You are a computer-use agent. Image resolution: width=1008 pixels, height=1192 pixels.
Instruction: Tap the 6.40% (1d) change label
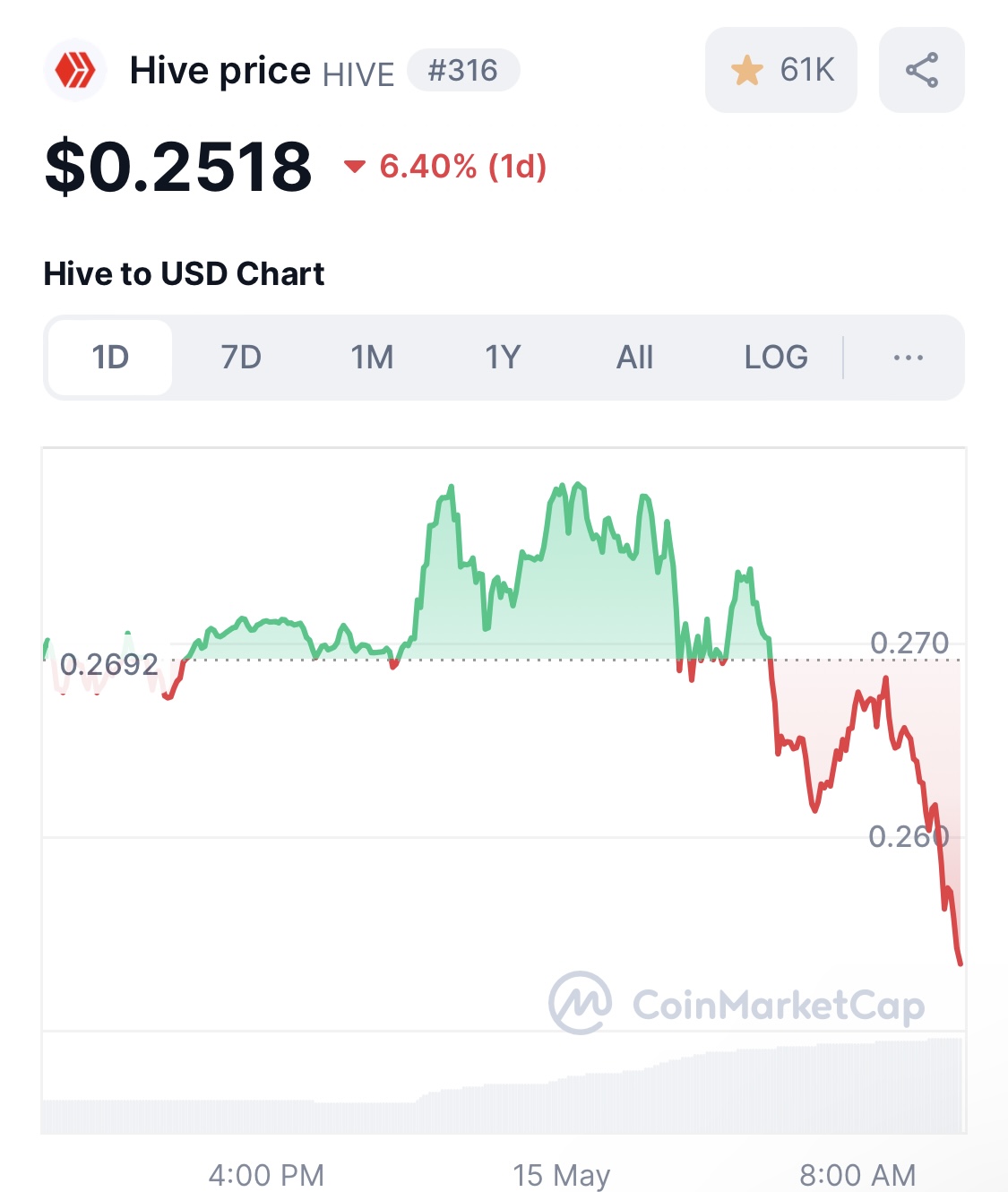coord(463,166)
